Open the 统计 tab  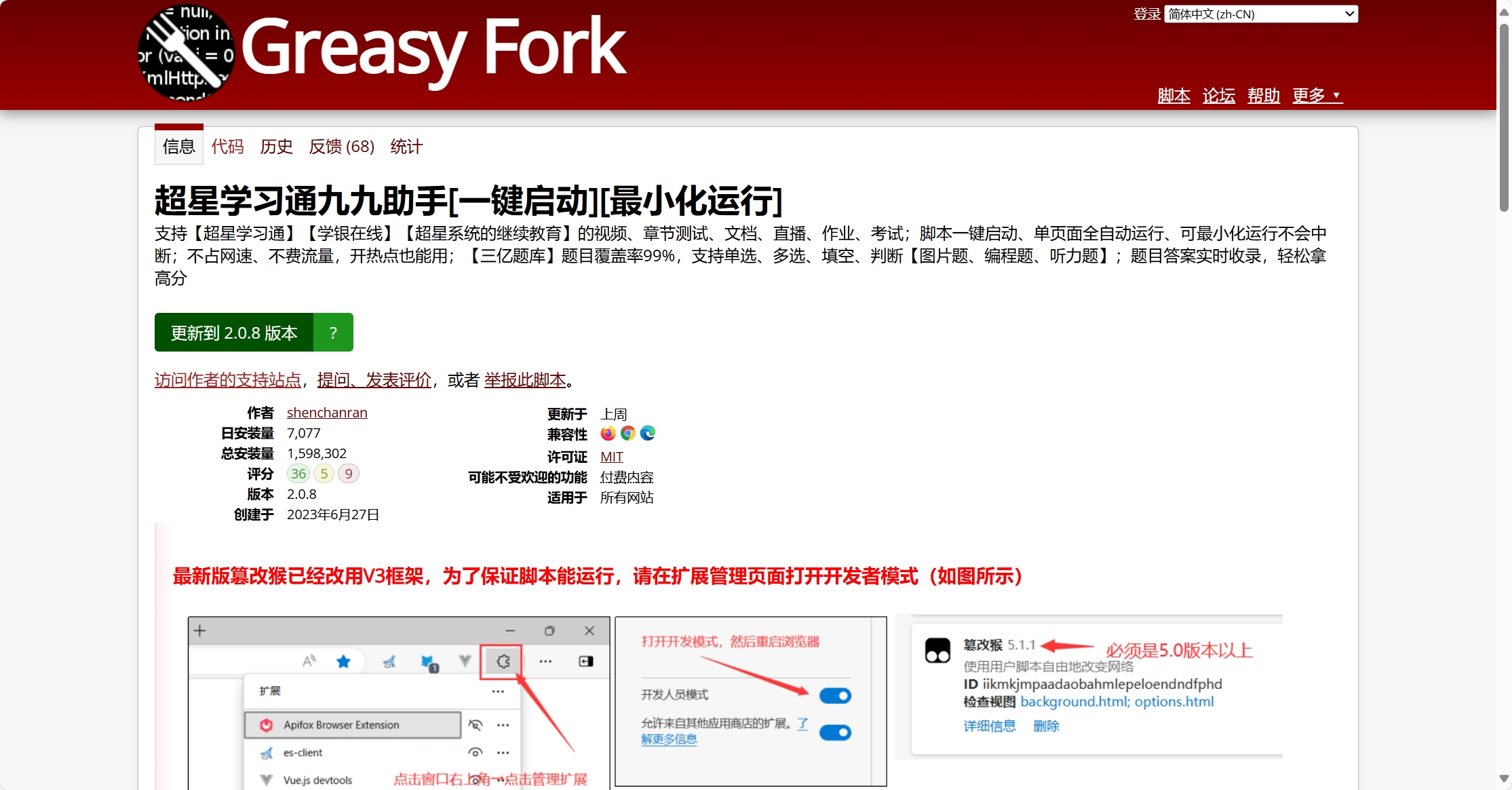coord(407,147)
